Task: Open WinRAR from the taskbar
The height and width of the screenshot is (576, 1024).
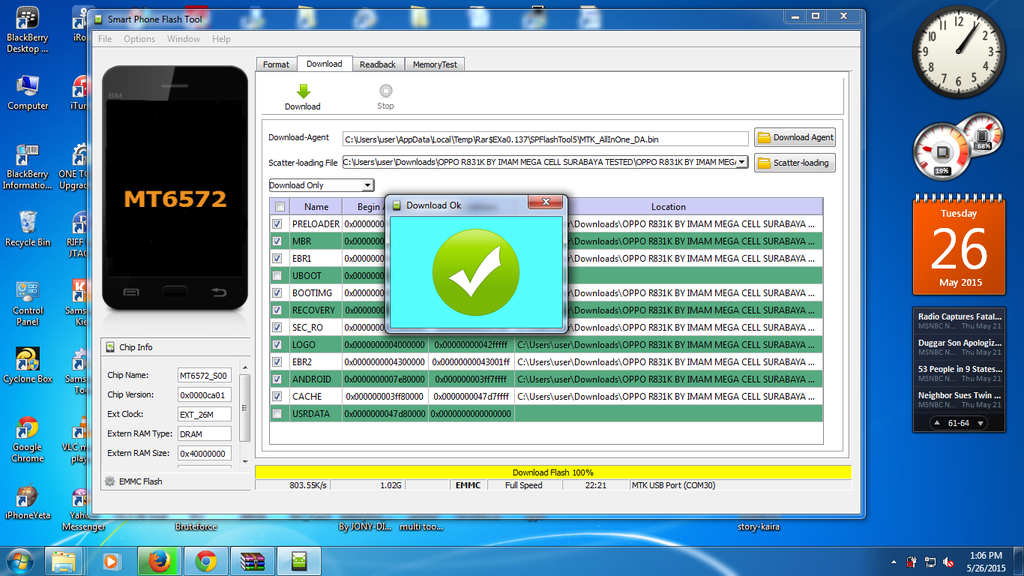Action: (x=252, y=561)
